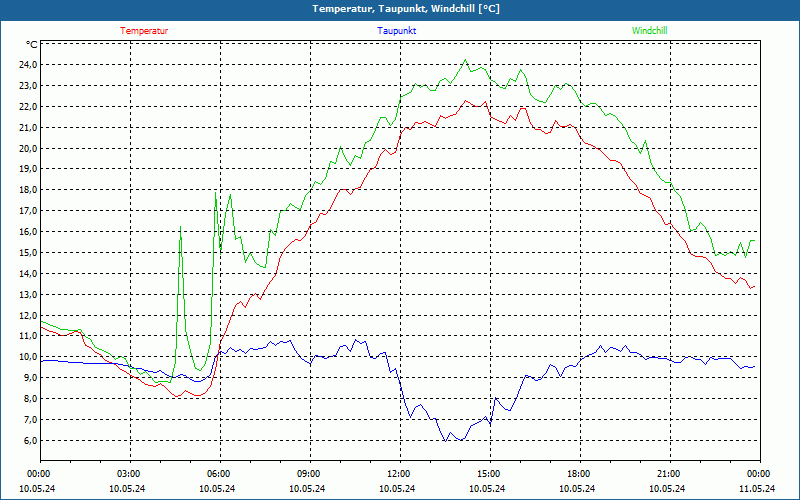Click the green Windchill spike before 06:00

coord(216,193)
